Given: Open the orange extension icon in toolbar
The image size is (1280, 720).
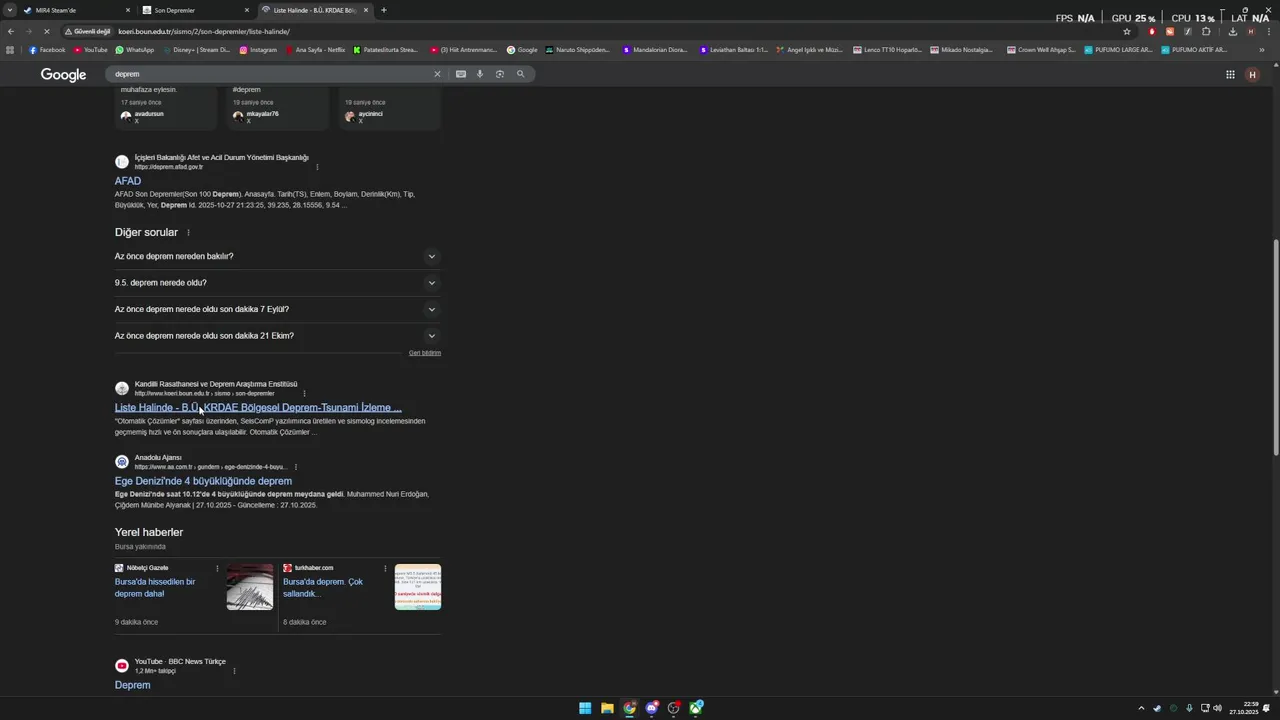Looking at the screenshot, I should point(1170,31).
